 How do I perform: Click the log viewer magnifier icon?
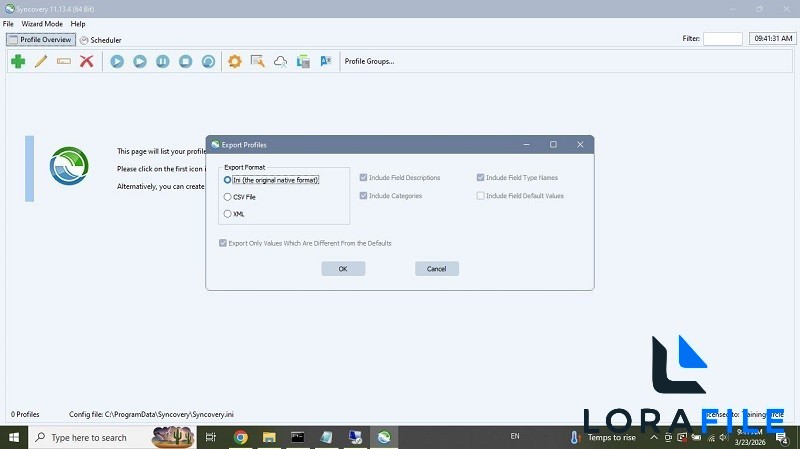(258, 61)
